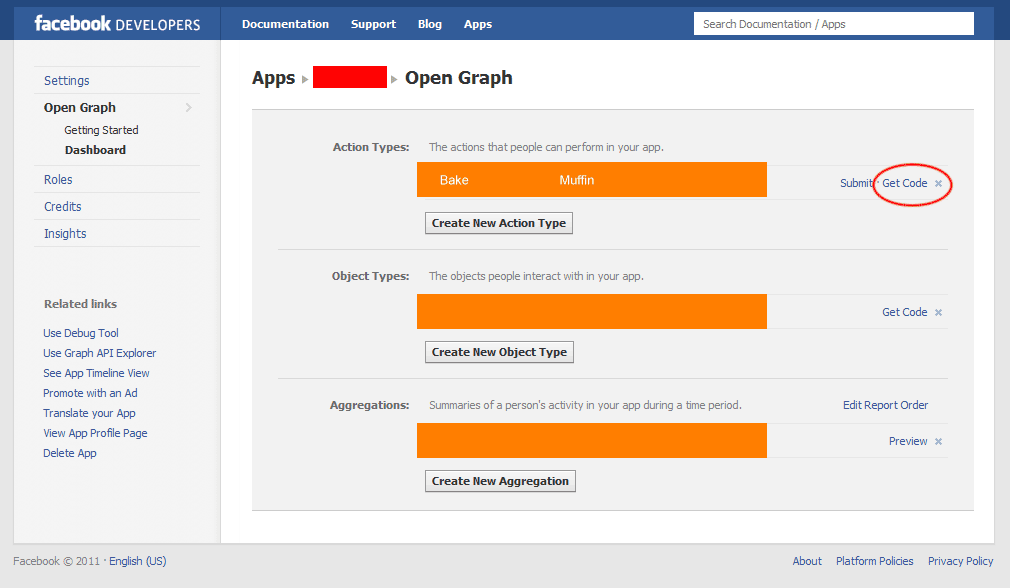Open Settings in the sidebar
This screenshot has height=588, width=1010.
click(x=66, y=81)
